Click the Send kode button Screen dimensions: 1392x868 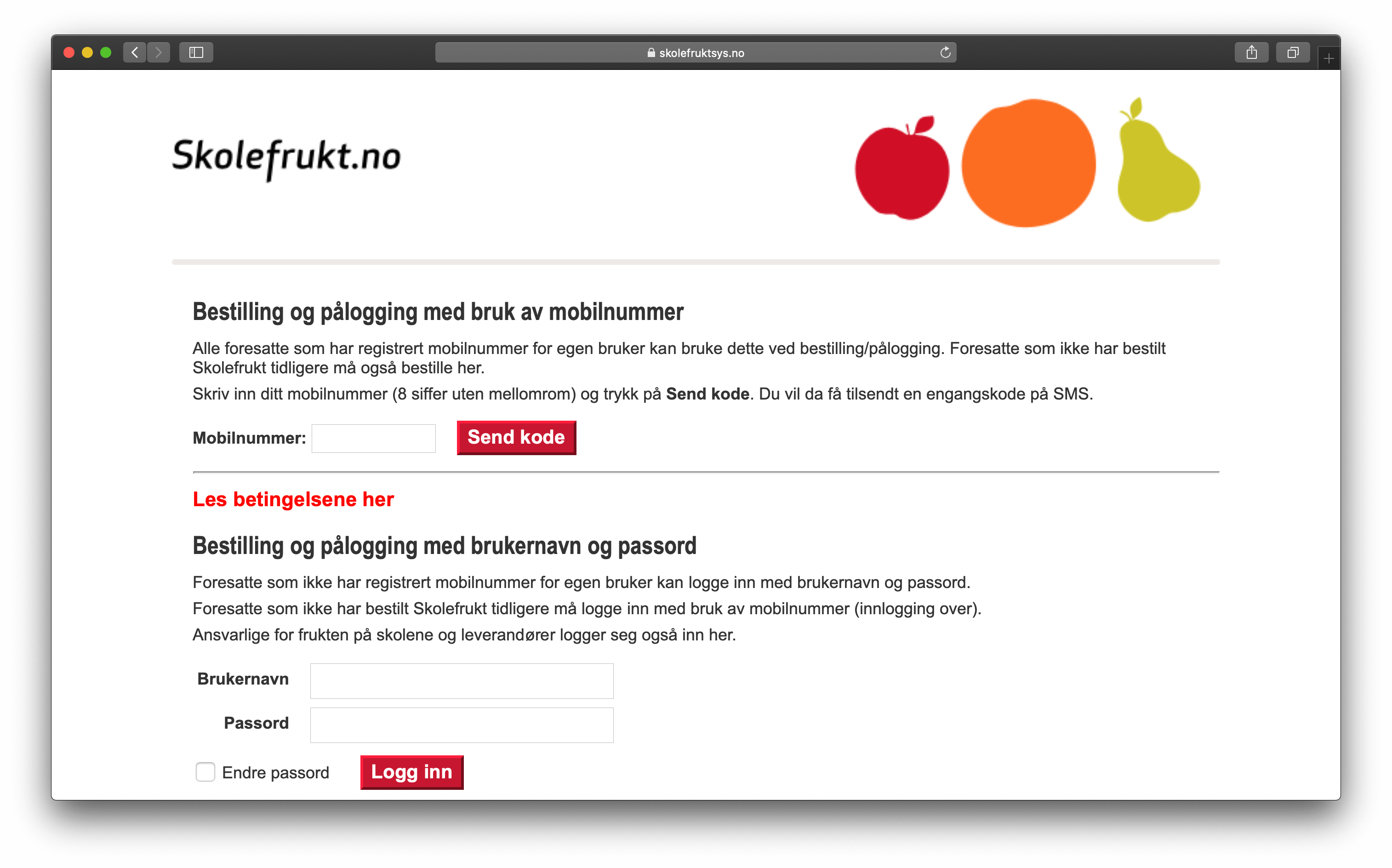click(x=515, y=437)
